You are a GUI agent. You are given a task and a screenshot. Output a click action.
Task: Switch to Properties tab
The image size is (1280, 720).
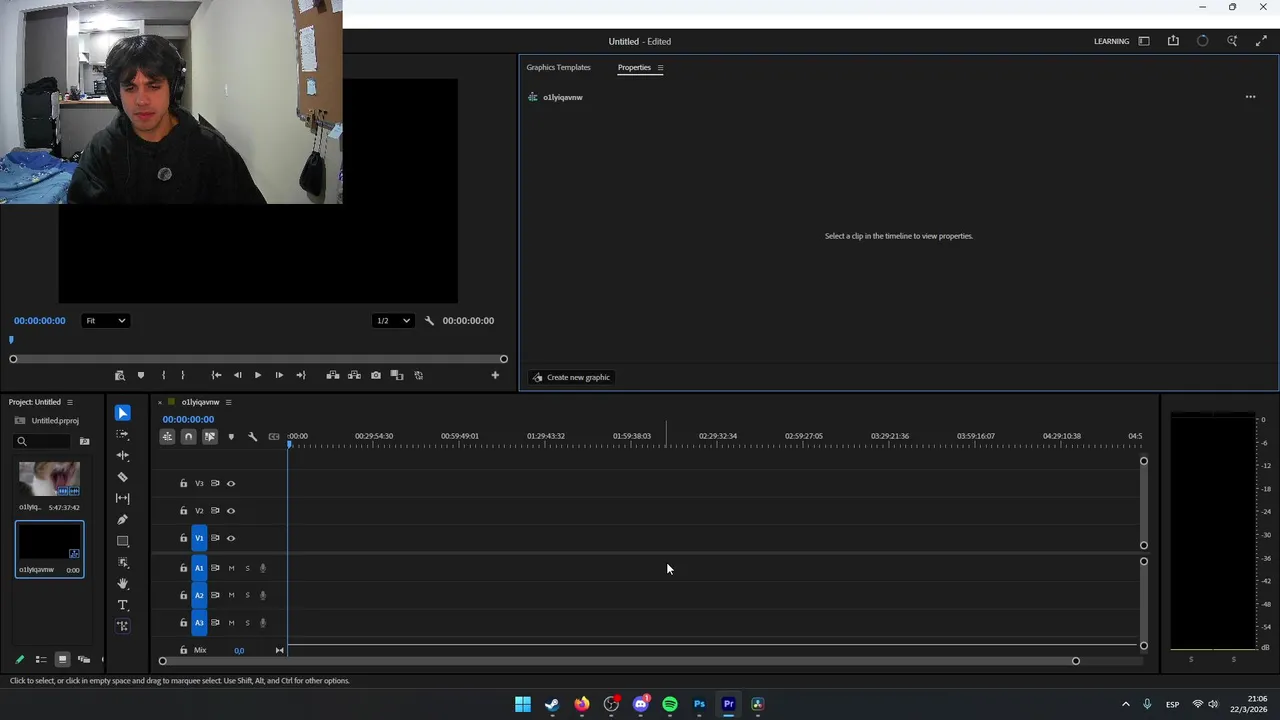click(634, 67)
